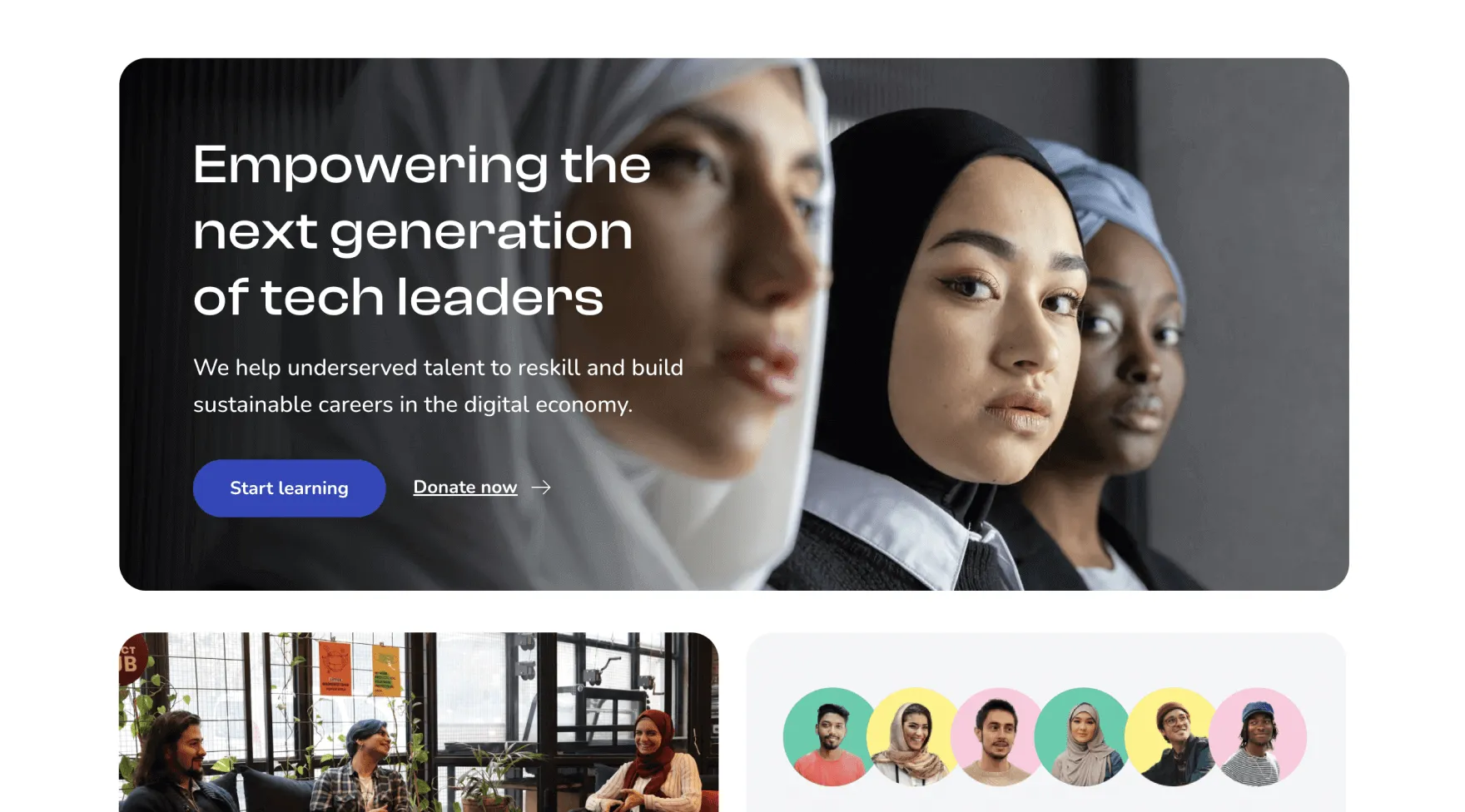1465x812 pixels.
Task: Click the red circular badge on cafe photo
Action: click(132, 657)
